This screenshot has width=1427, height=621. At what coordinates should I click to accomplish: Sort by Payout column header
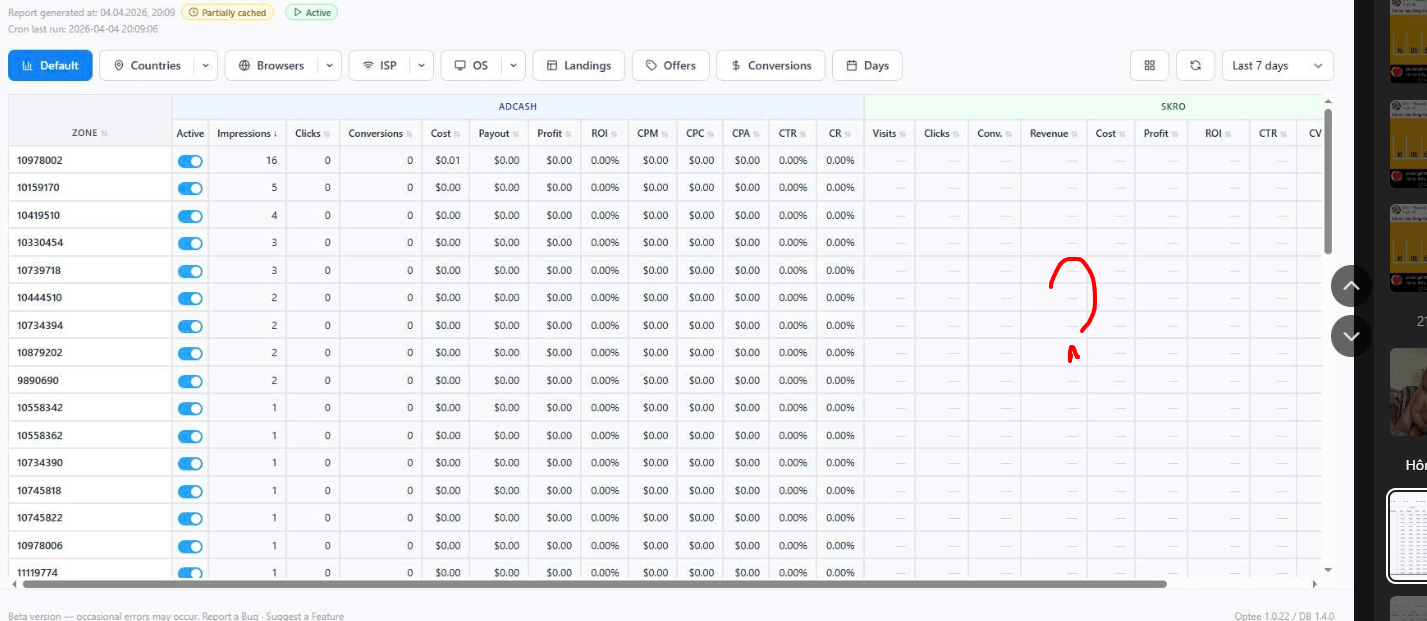pos(498,133)
